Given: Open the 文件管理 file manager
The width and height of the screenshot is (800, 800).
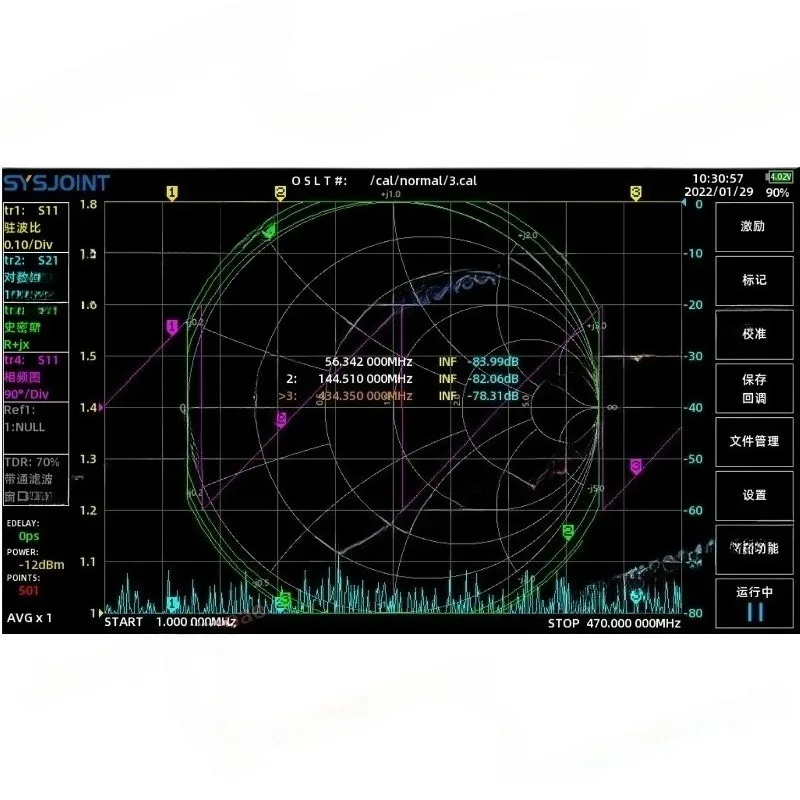Looking at the screenshot, I should click(754, 442).
